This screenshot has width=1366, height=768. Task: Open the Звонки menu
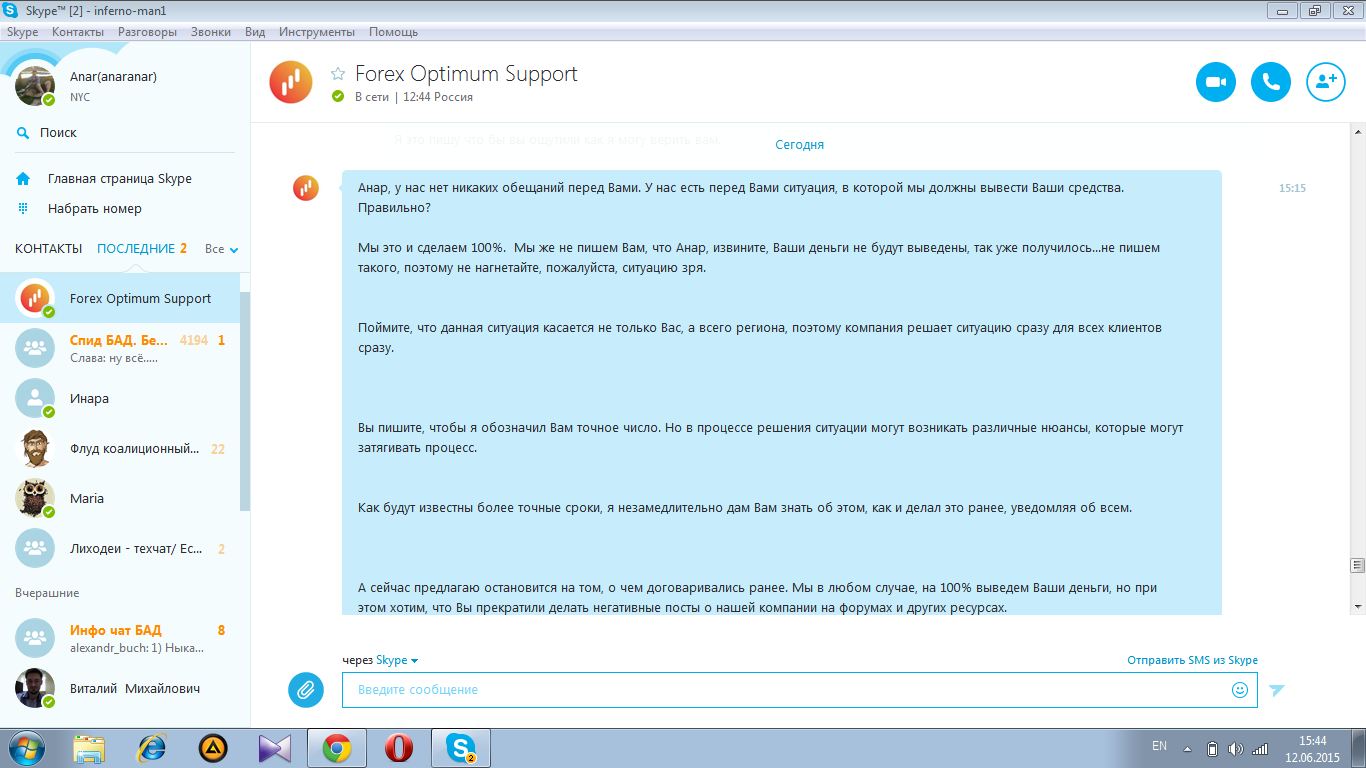(x=211, y=32)
